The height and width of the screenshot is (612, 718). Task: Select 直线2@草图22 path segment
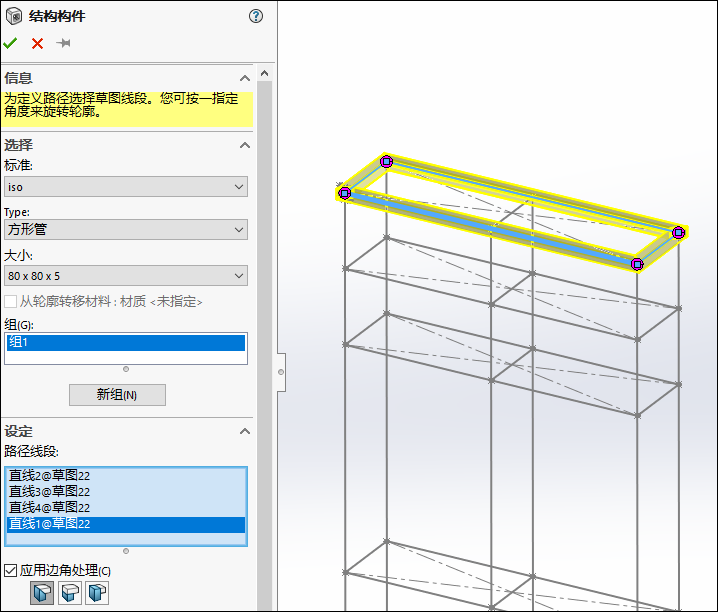click(126, 476)
